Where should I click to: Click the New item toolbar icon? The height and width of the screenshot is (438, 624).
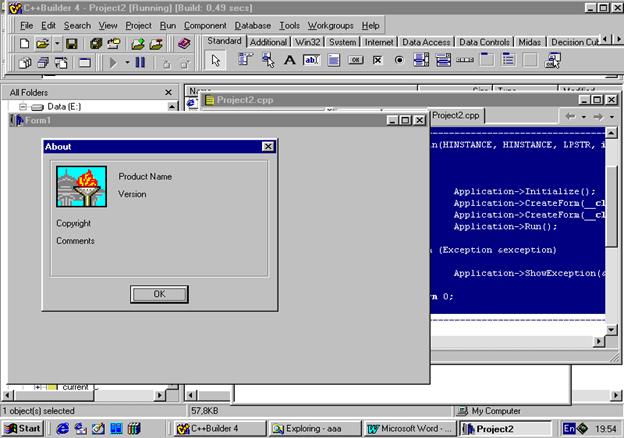click(x=24, y=43)
